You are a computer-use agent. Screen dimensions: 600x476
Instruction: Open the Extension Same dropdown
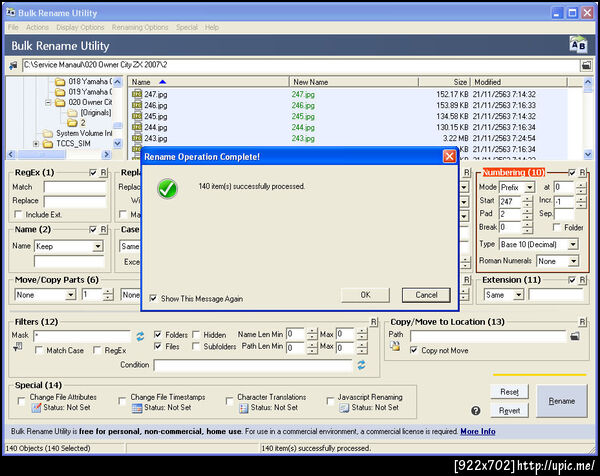point(518,295)
